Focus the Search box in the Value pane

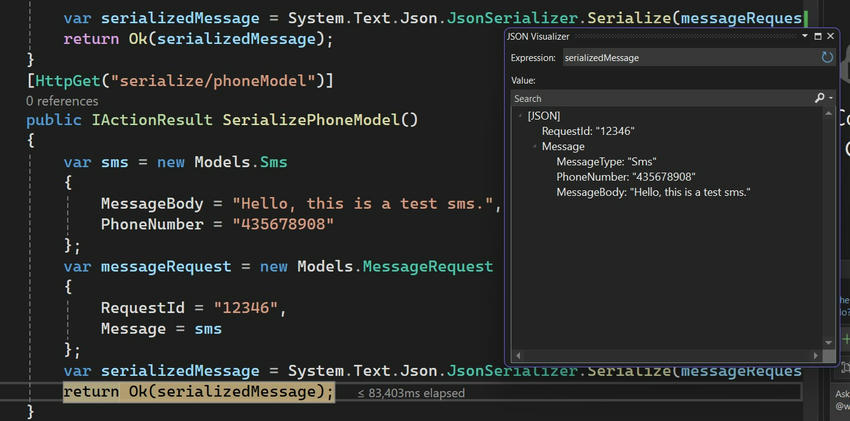(x=662, y=99)
